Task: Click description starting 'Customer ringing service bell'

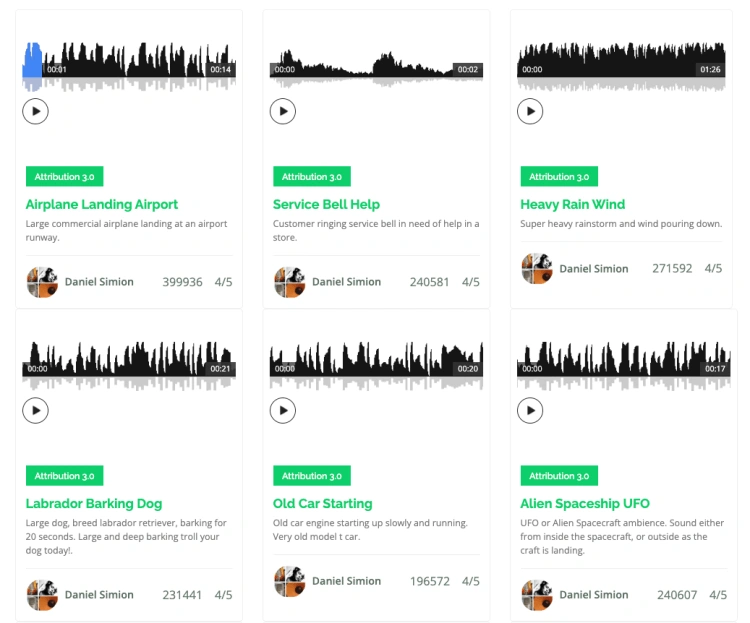Action: tap(376, 230)
